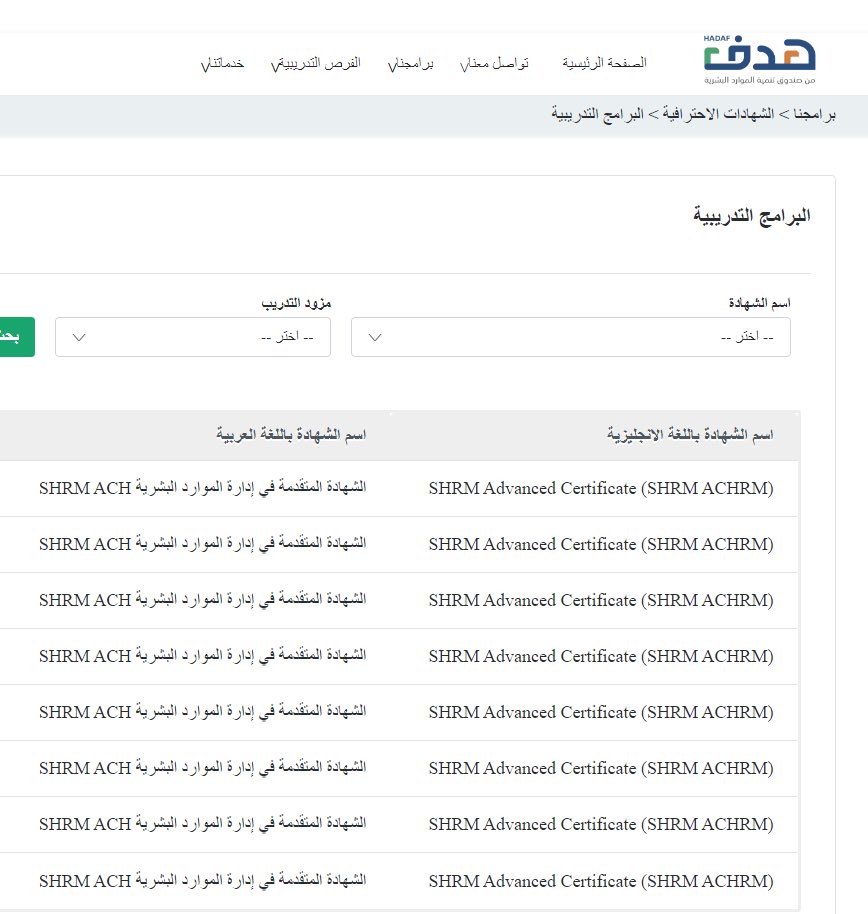Click the البرامج التدريبية breadcrumb entry
This screenshot has height=914, width=868.
(594, 114)
